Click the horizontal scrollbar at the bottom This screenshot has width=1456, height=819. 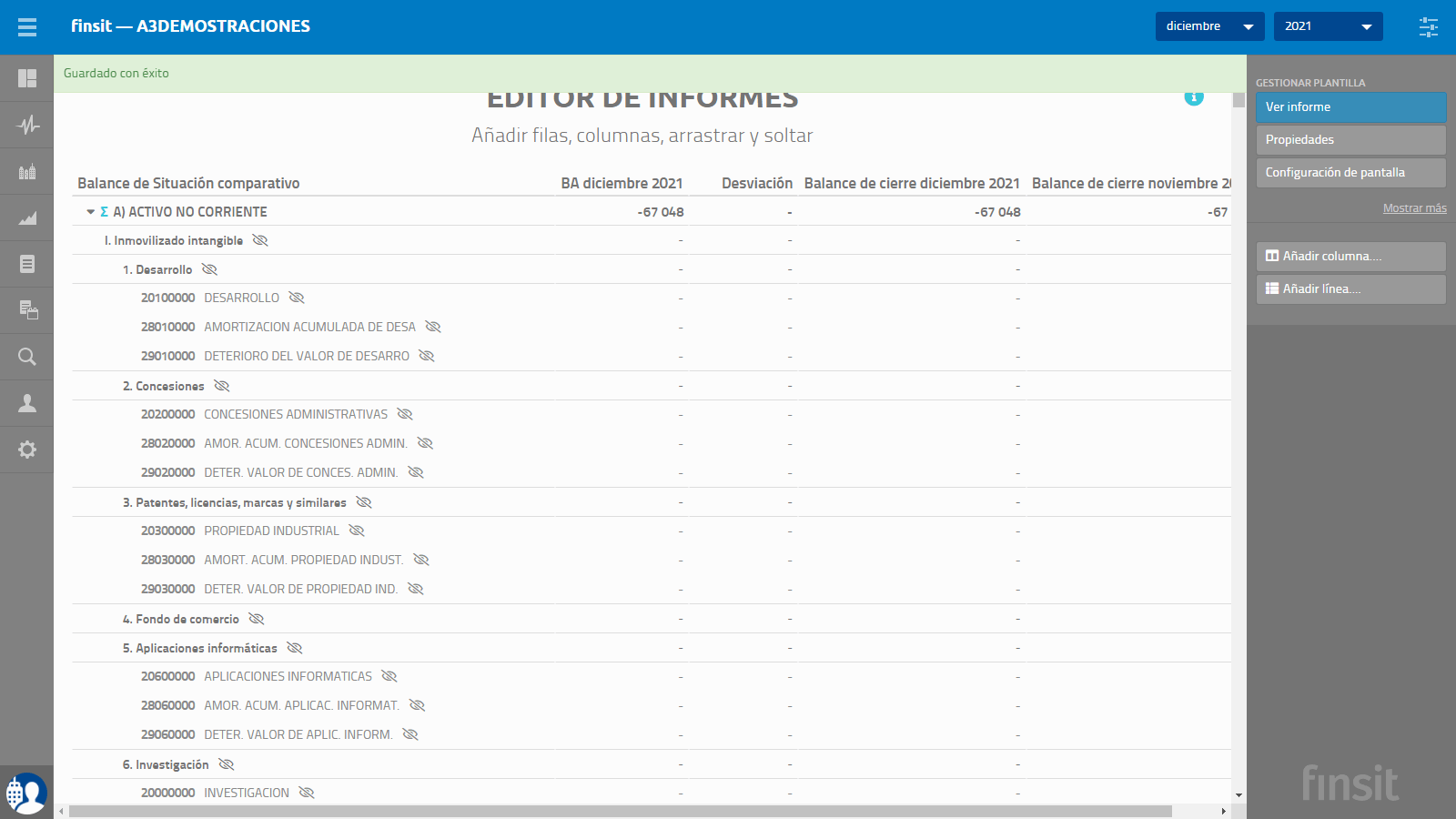(621, 811)
